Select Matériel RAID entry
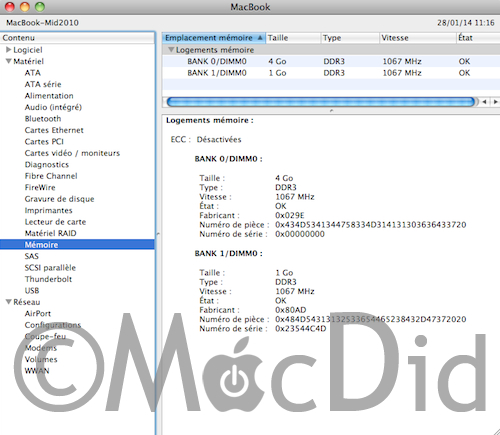Viewport: 500px width, 435px height. coord(50,233)
